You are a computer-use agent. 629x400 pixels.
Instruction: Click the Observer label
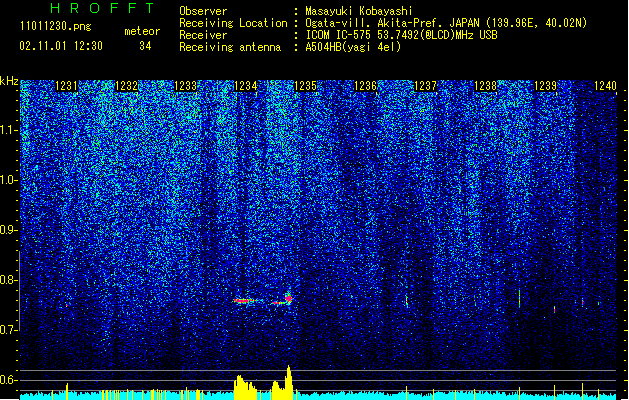point(203,11)
